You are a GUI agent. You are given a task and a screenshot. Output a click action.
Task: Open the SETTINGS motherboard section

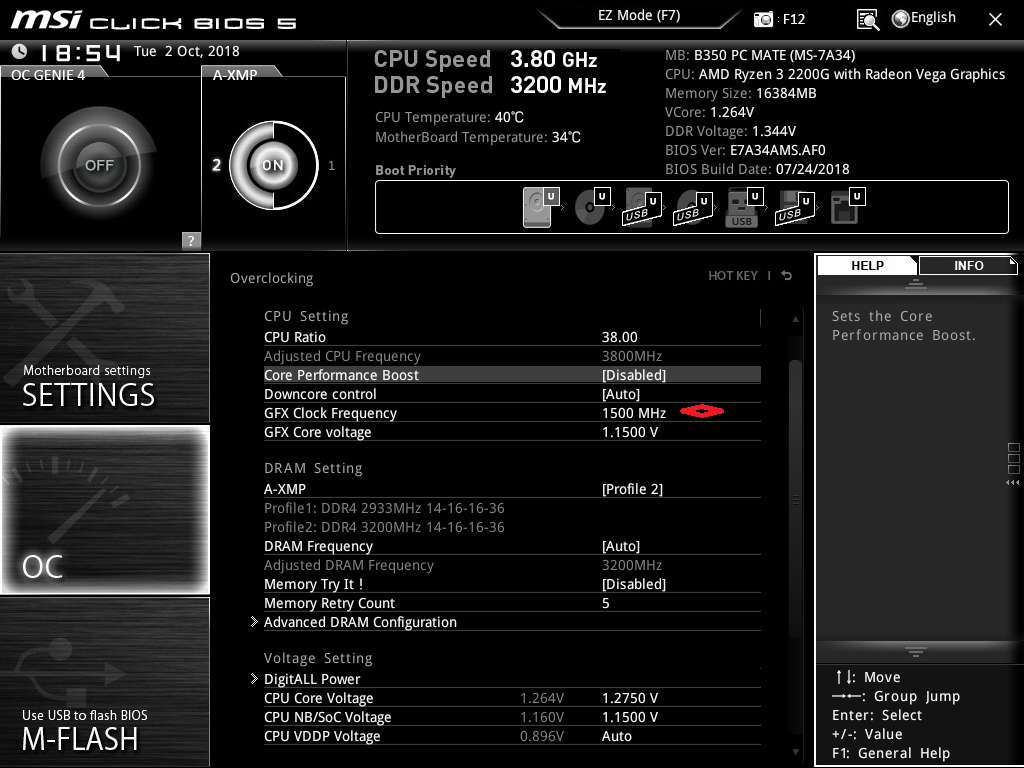104,338
